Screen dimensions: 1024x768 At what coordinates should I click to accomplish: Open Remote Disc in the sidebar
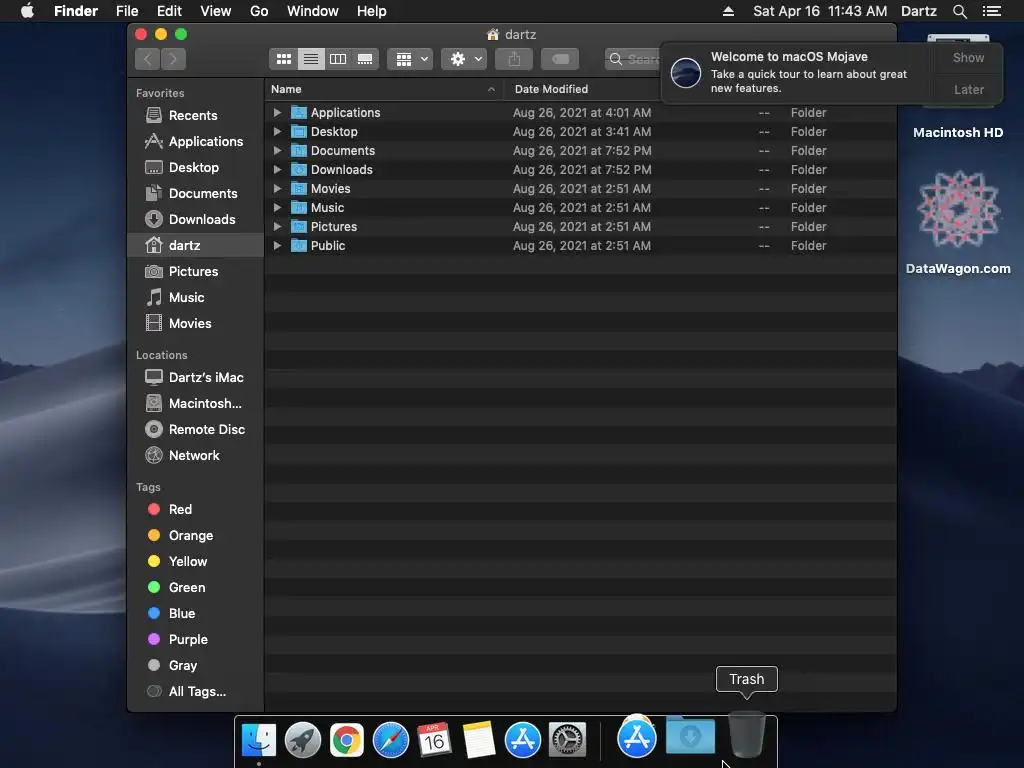coord(195,430)
